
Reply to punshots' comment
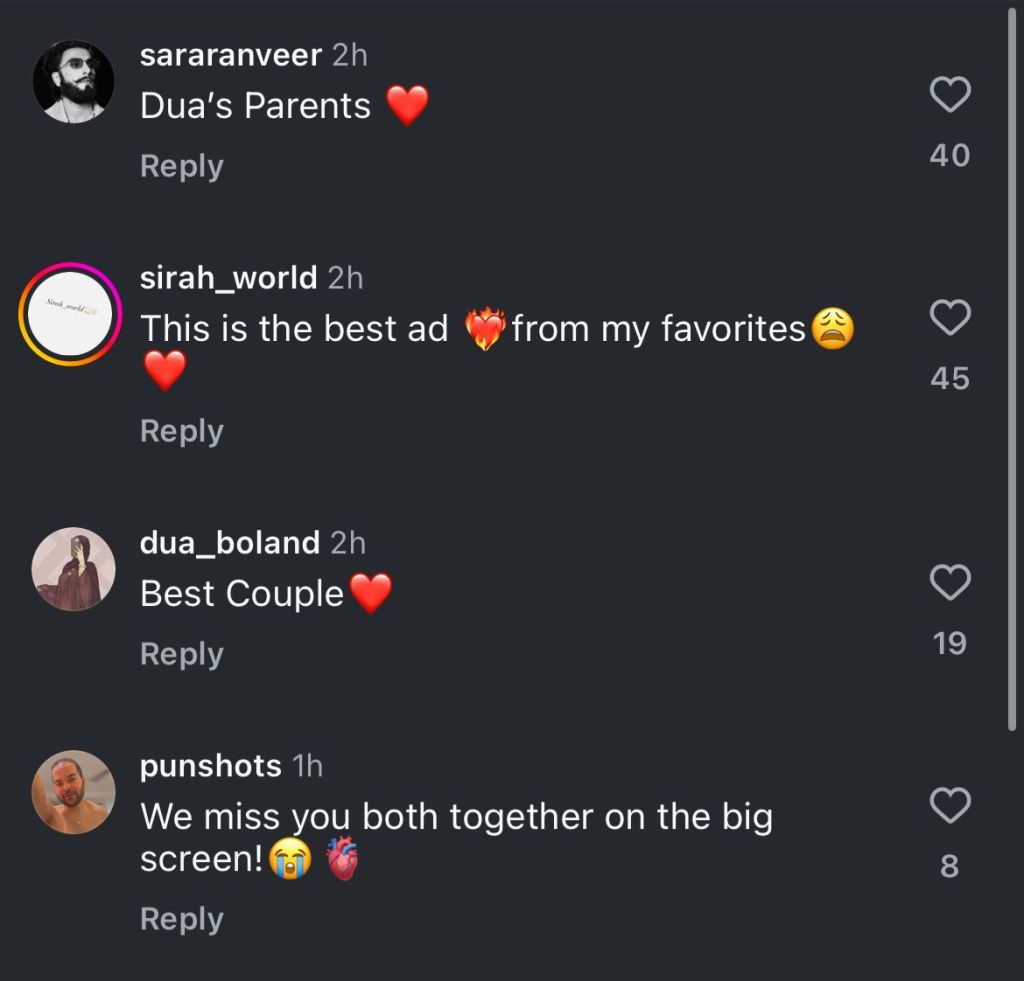click(x=182, y=919)
